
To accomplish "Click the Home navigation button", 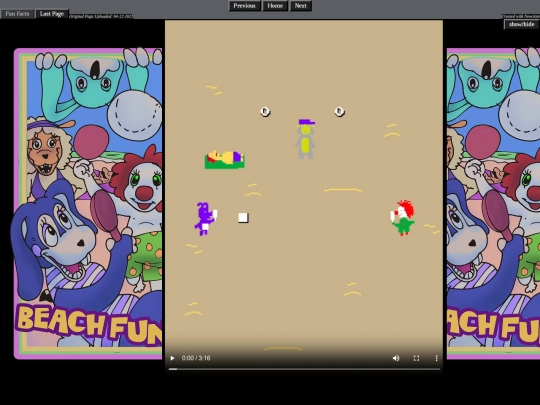I will 275,6.
